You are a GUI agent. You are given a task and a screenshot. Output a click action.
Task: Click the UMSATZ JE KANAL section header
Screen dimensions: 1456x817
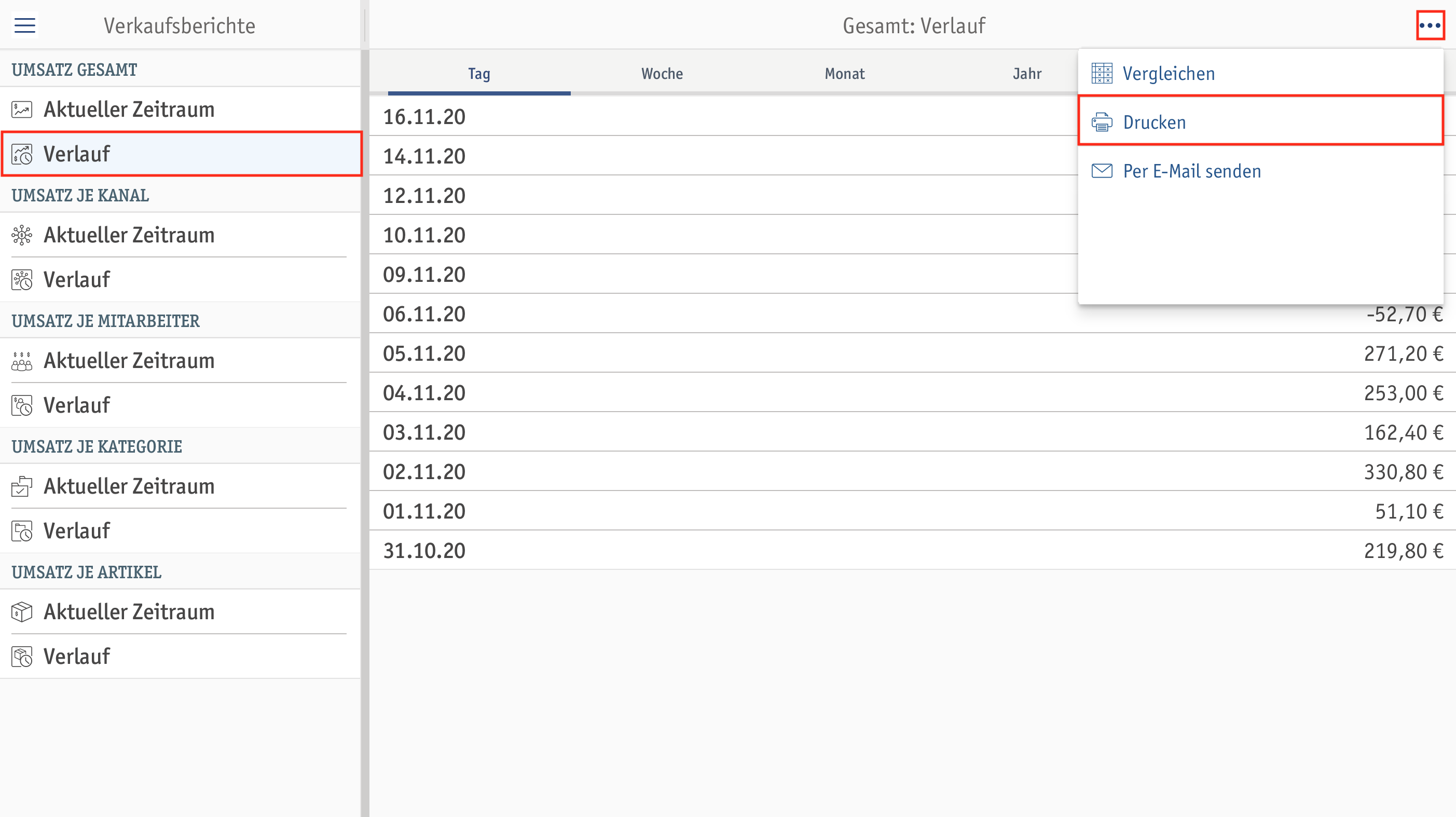point(80,195)
